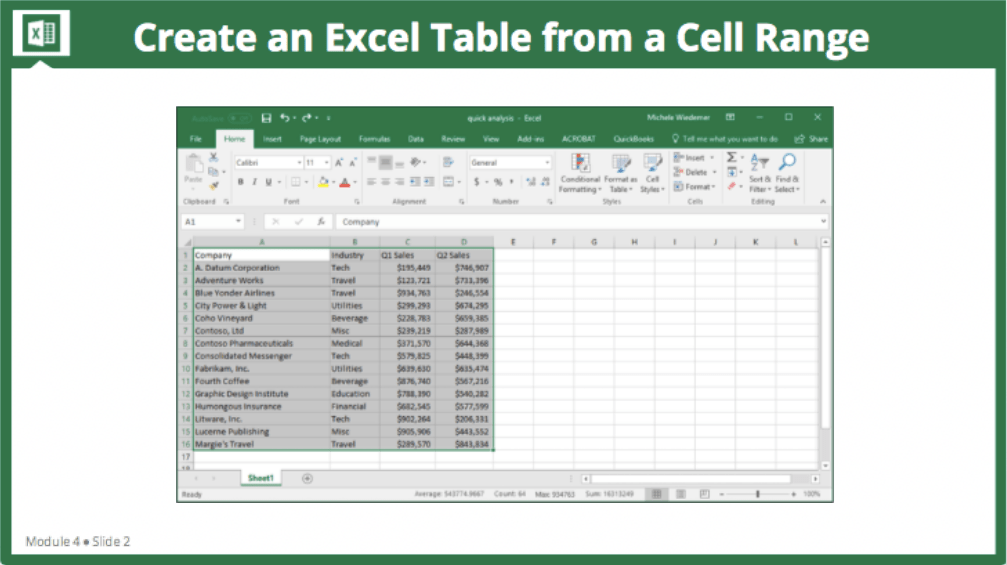Screen dimensions: 1007x565
Task: Open Sort & Filter in Editing group
Action: (x=760, y=173)
